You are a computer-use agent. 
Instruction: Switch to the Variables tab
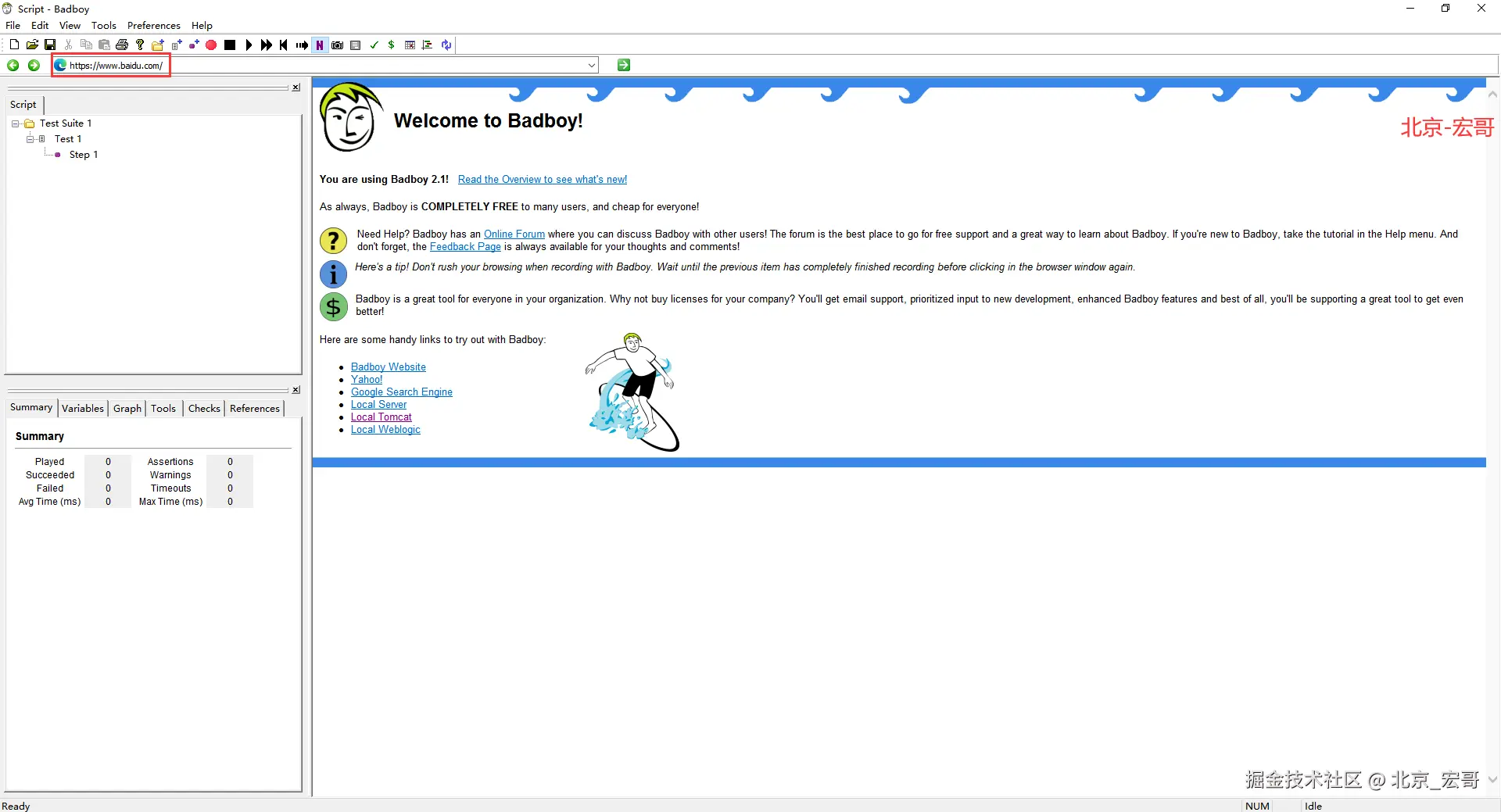coord(83,408)
